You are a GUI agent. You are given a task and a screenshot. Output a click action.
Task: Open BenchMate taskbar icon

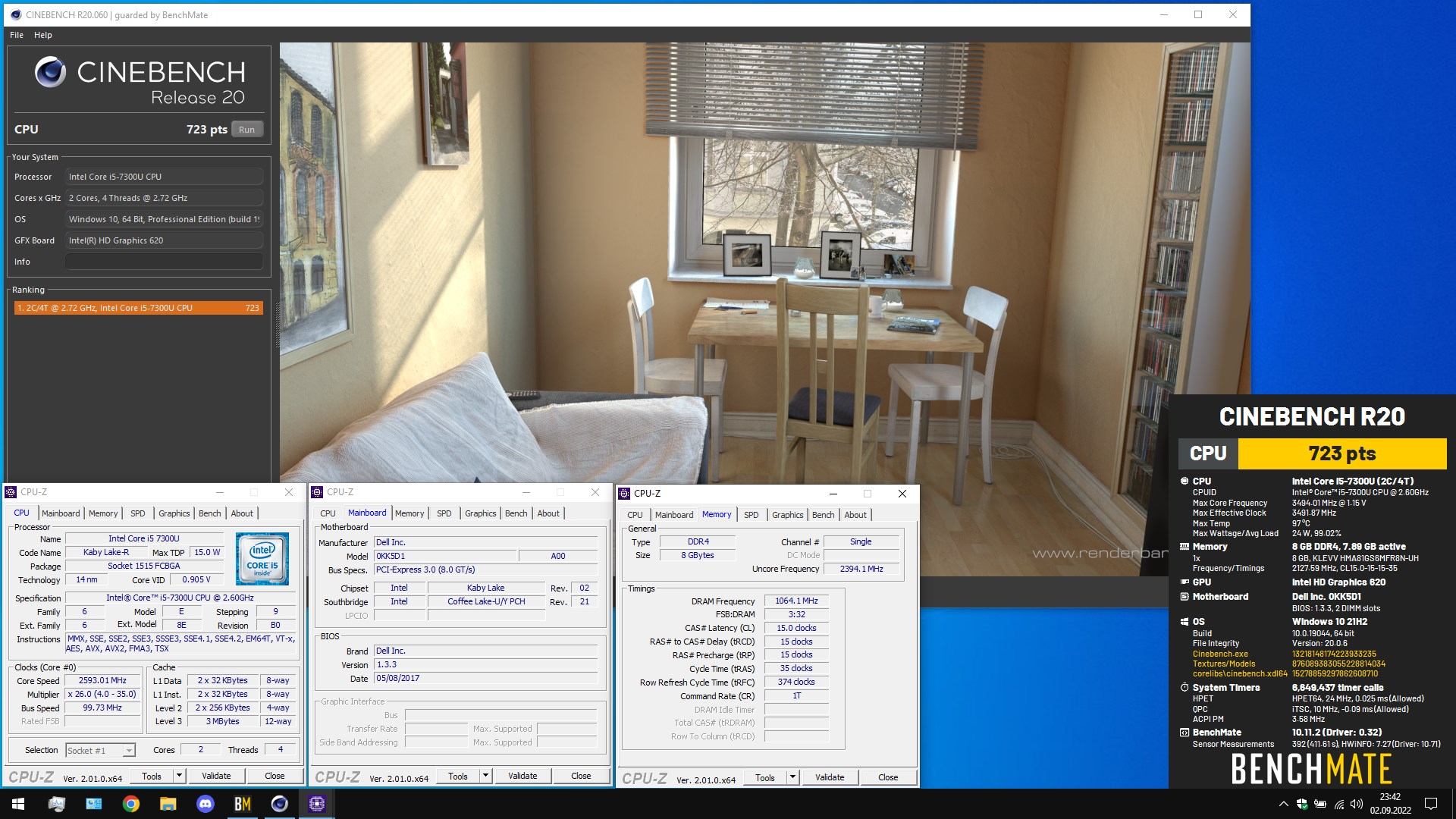tap(243, 804)
